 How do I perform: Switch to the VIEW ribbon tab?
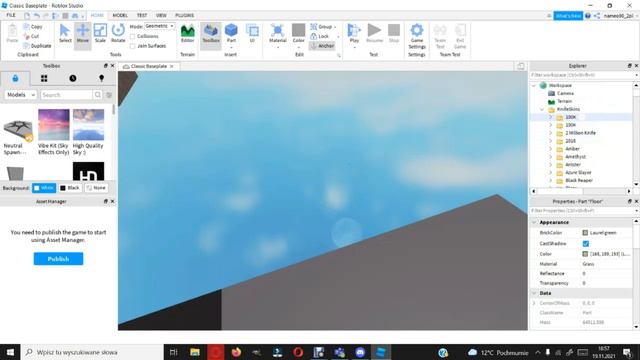point(161,15)
